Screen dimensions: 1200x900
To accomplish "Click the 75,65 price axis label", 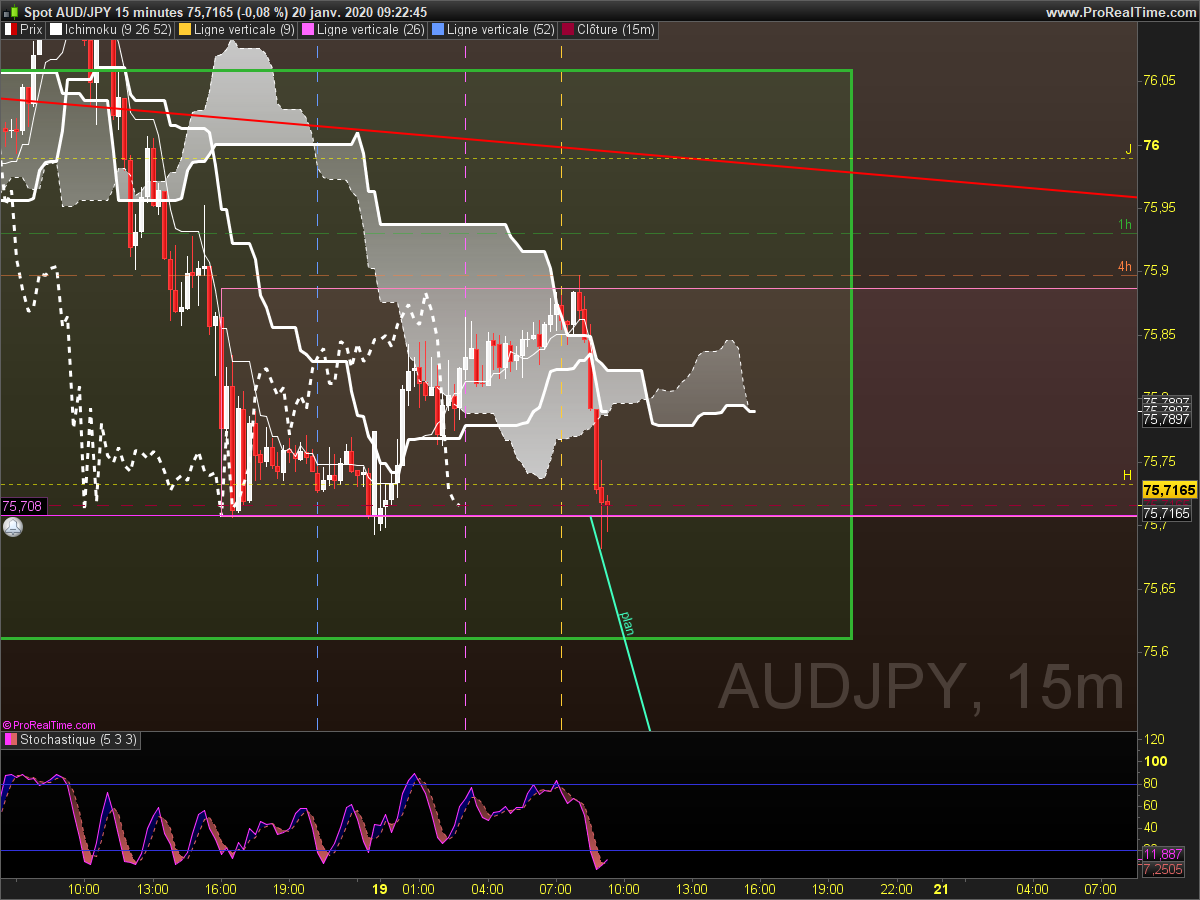I will pos(1159,589).
